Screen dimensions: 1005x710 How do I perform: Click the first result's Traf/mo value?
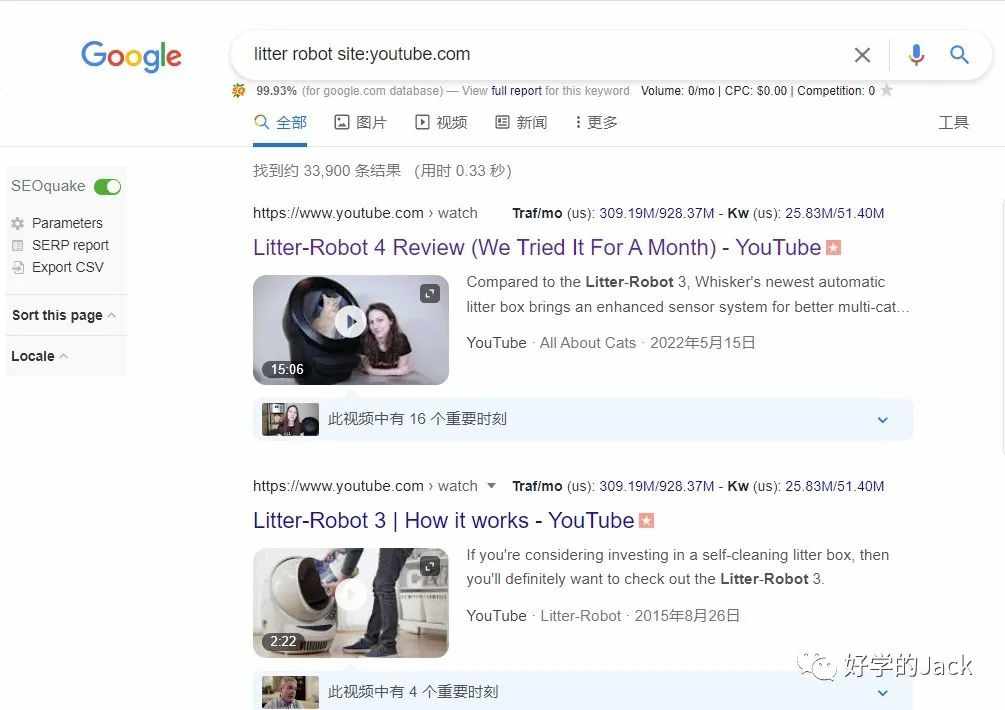click(x=656, y=213)
